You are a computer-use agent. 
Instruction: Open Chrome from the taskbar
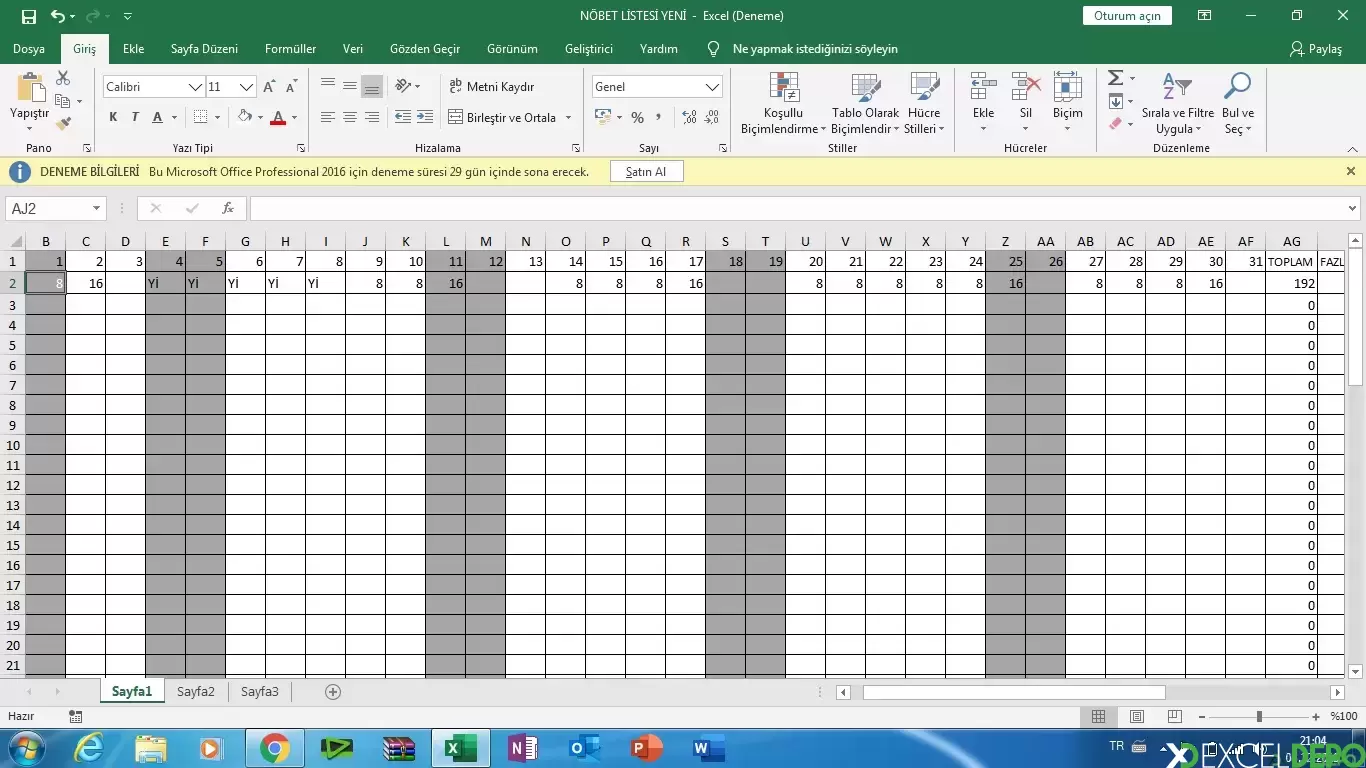[x=274, y=748]
